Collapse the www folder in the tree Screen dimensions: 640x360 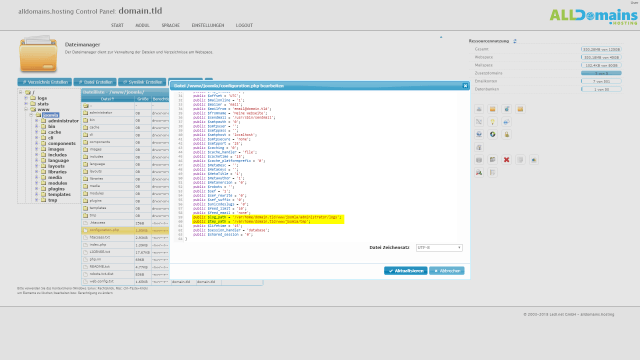[26, 109]
